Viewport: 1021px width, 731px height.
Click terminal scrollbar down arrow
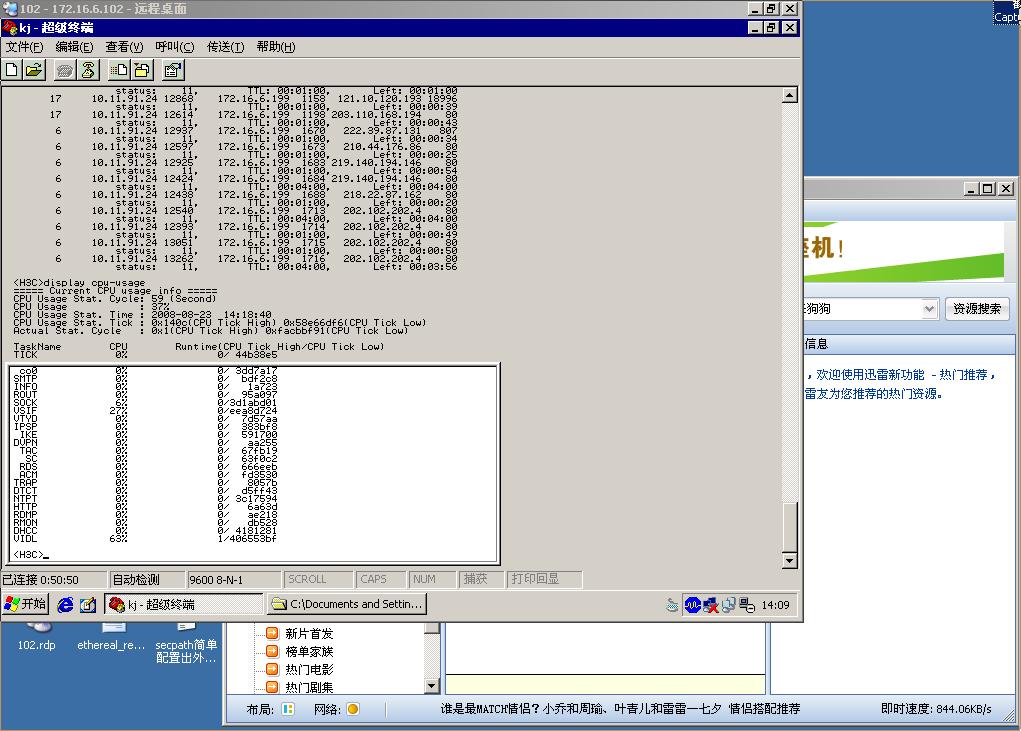789,561
